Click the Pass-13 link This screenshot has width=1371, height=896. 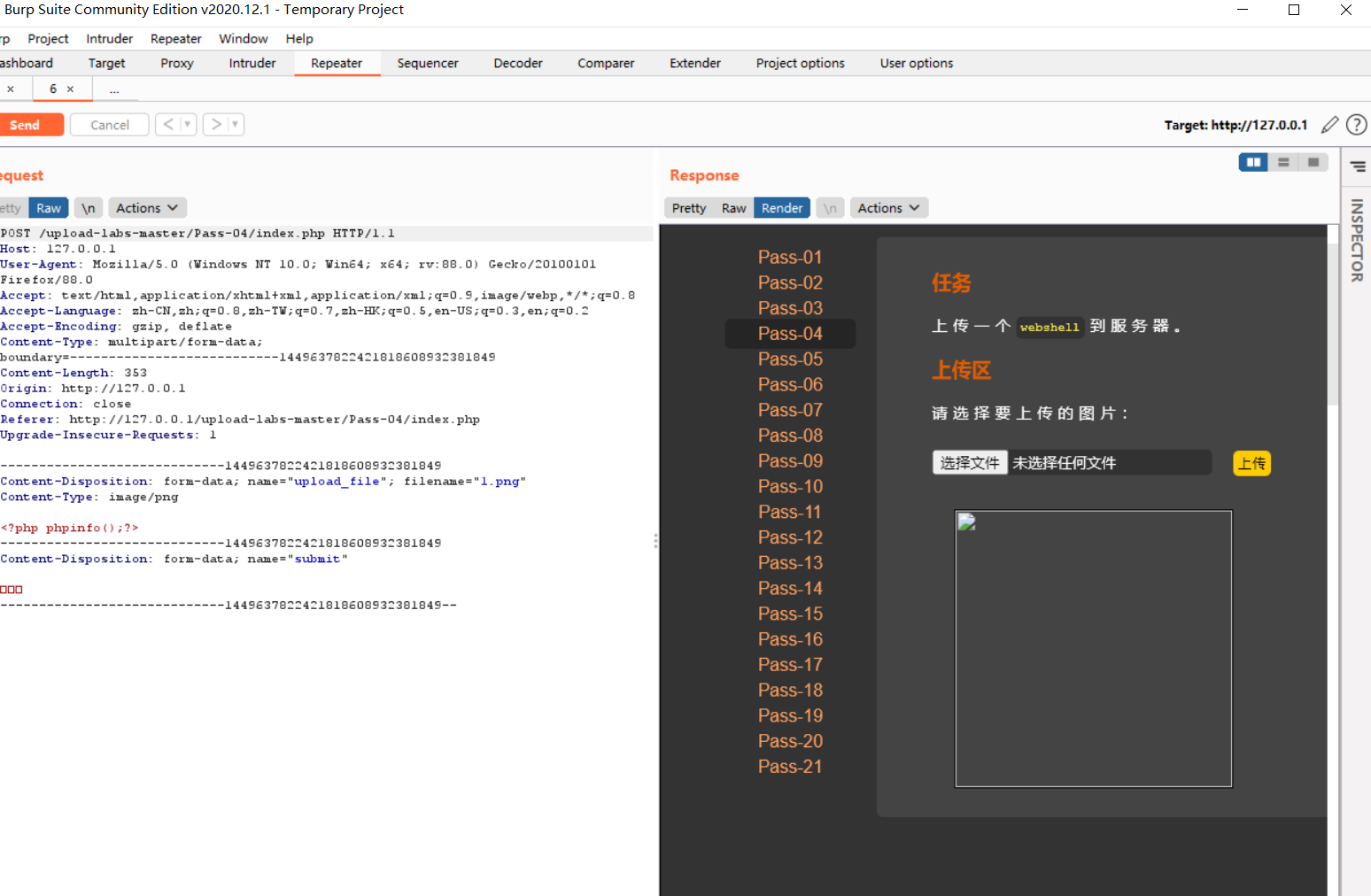(x=790, y=563)
